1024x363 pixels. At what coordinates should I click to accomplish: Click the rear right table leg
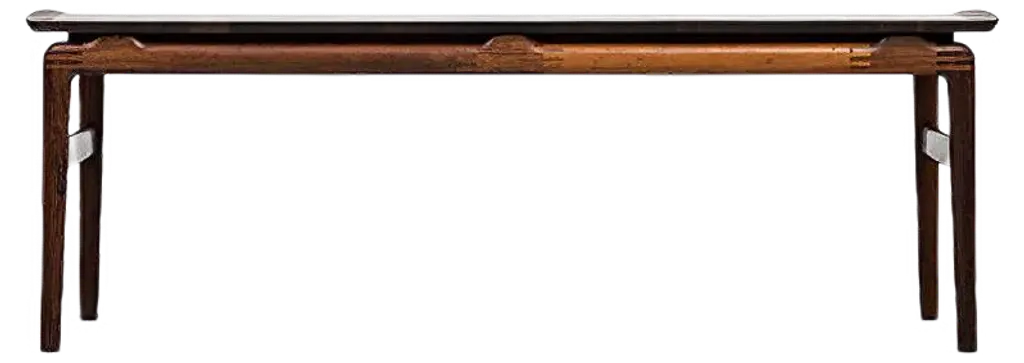click(926, 196)
